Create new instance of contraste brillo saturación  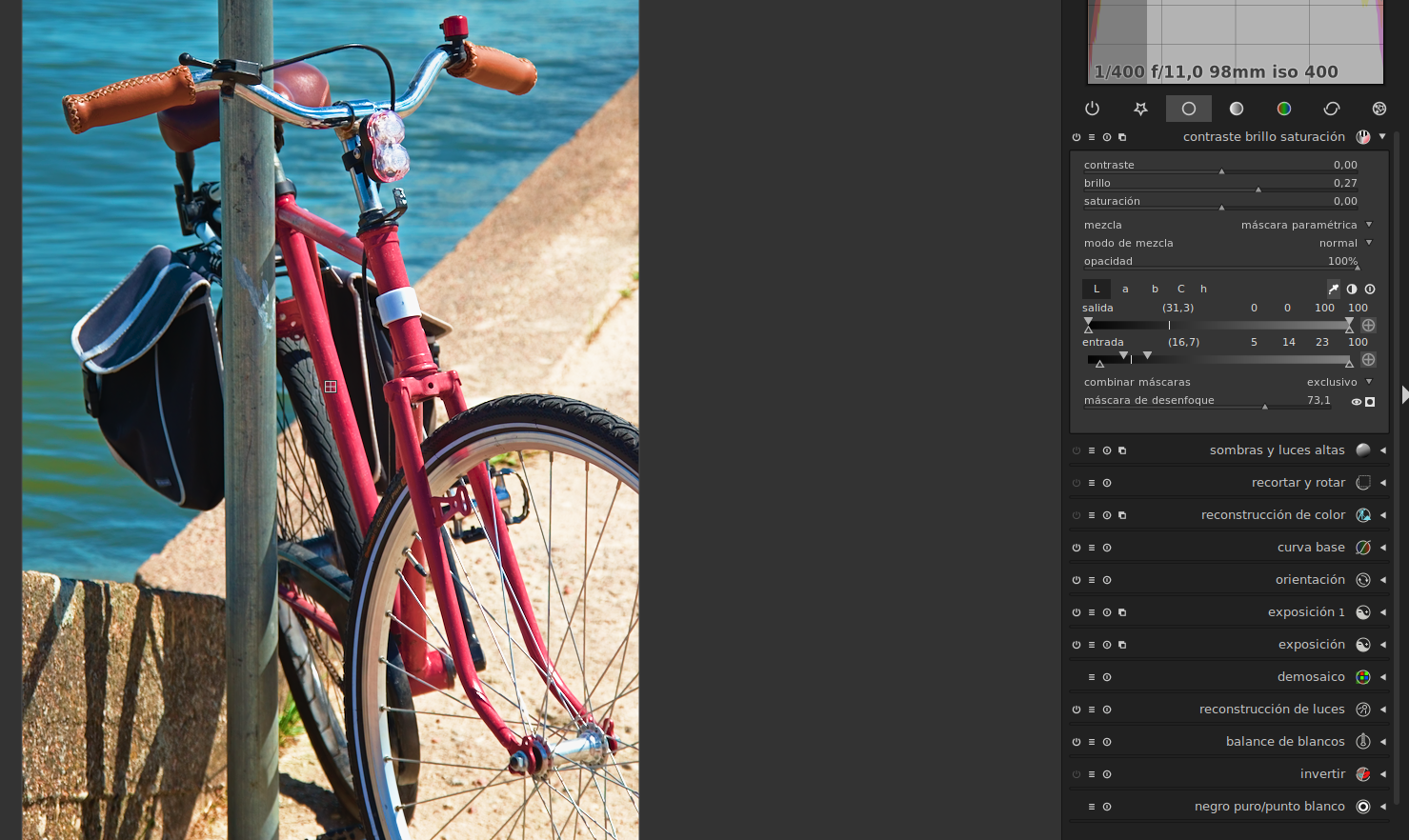1122,137
